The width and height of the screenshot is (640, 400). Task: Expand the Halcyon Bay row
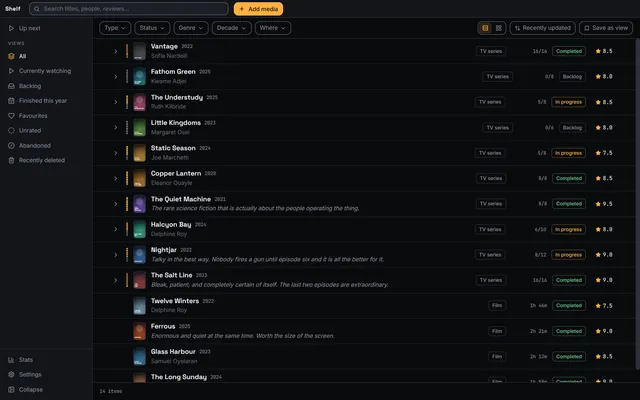(116, 229)
